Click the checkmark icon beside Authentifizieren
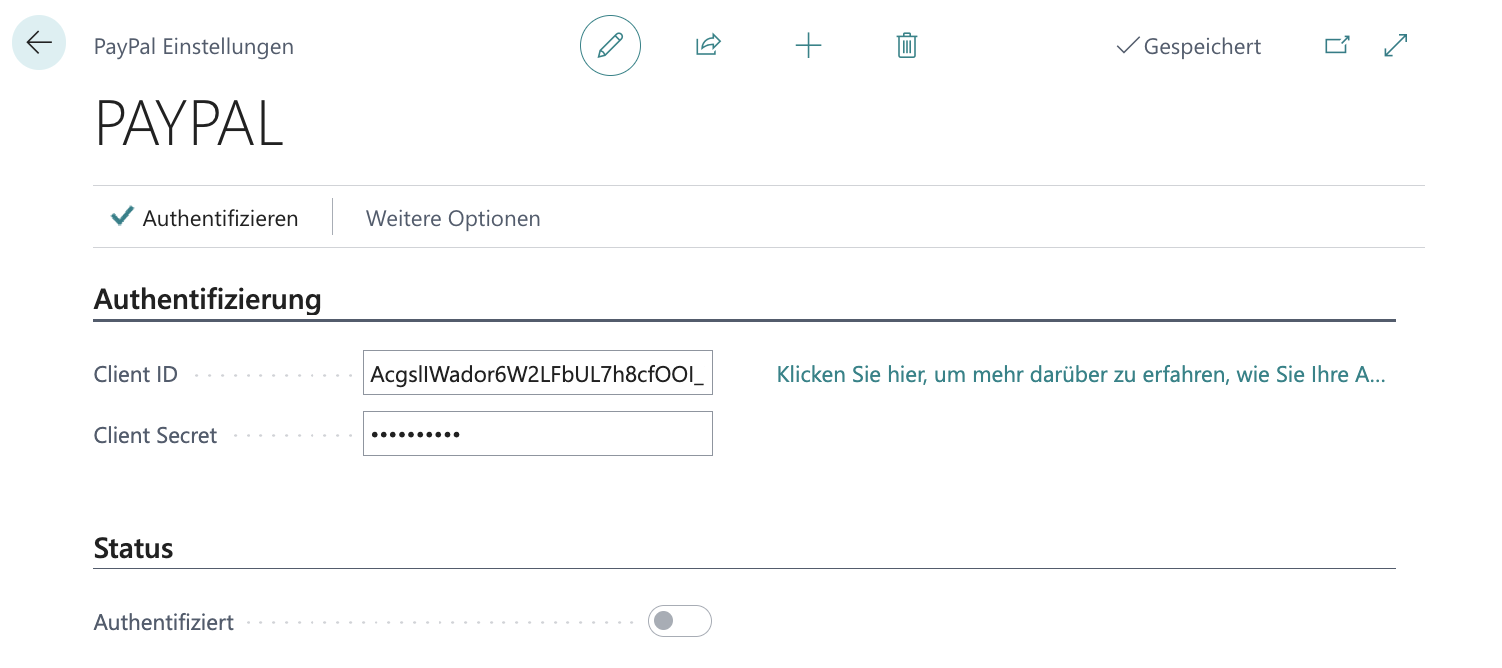Screen dimensions: 1502x668 (122, 217)
